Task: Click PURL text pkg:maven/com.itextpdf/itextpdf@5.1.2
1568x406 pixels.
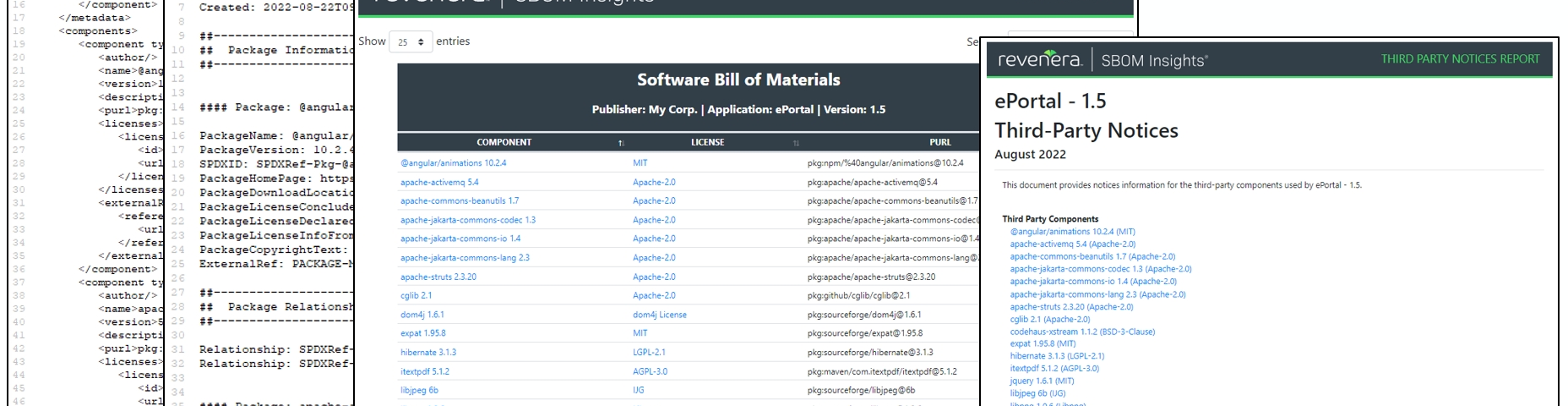Action: click(x=883, y=371)
